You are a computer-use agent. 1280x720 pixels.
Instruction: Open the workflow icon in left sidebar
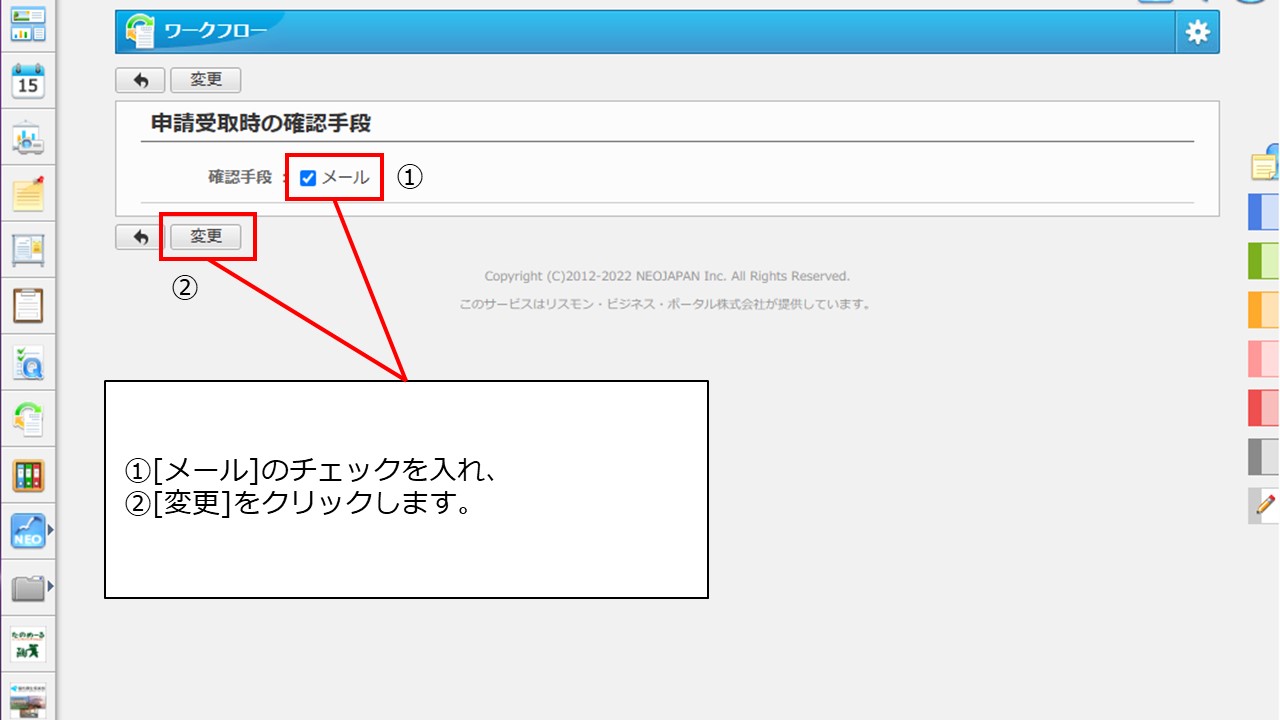pos(28,419)
